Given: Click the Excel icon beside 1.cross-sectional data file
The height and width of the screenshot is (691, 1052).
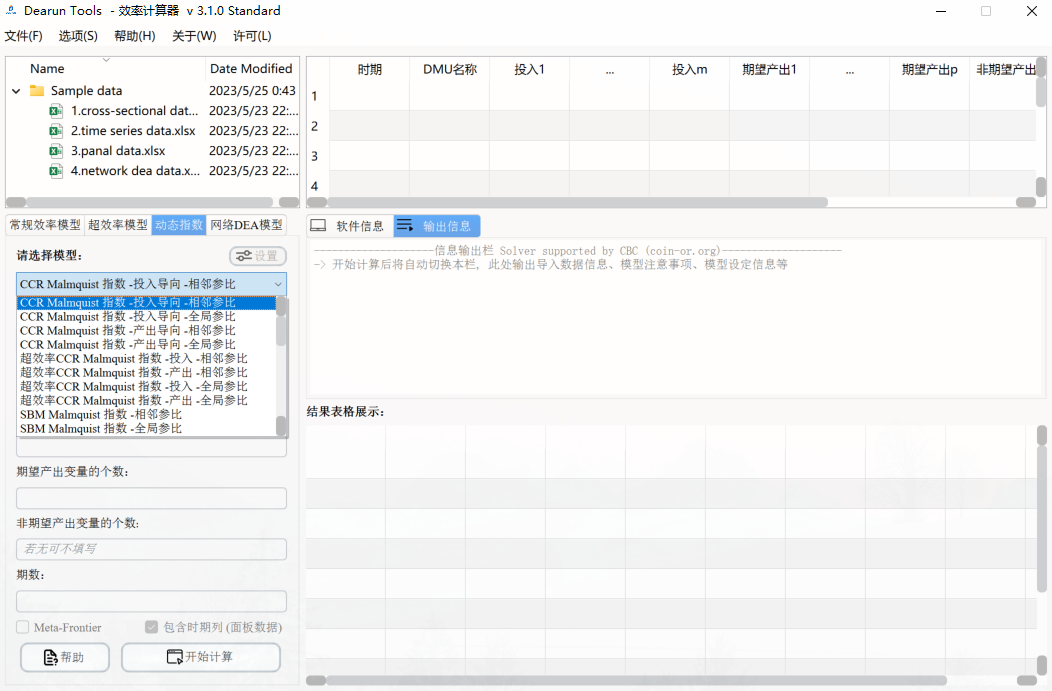Looking at the screenshot, I should click(x=56, y=111).
